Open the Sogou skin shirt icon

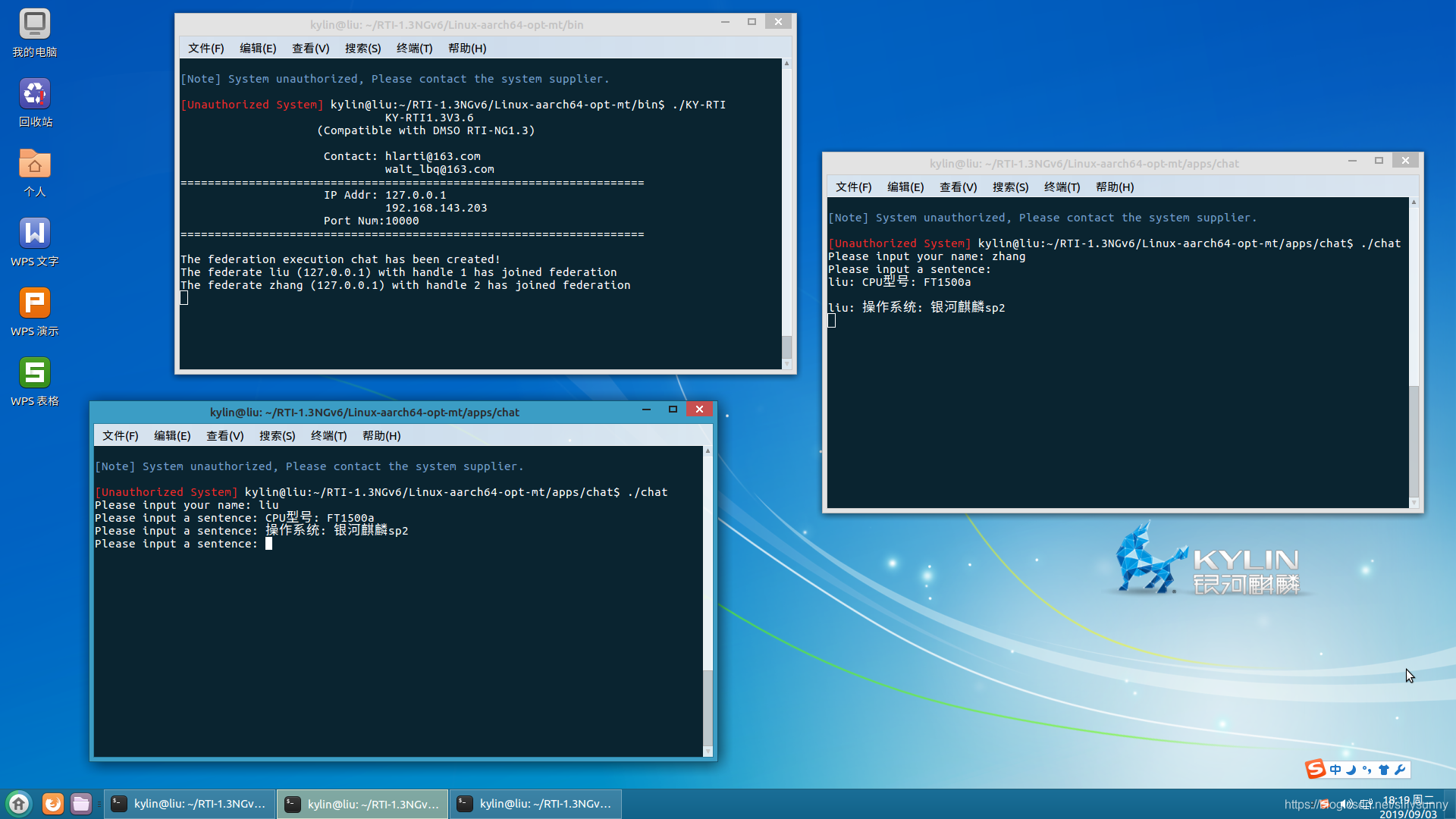[1384, 770]
